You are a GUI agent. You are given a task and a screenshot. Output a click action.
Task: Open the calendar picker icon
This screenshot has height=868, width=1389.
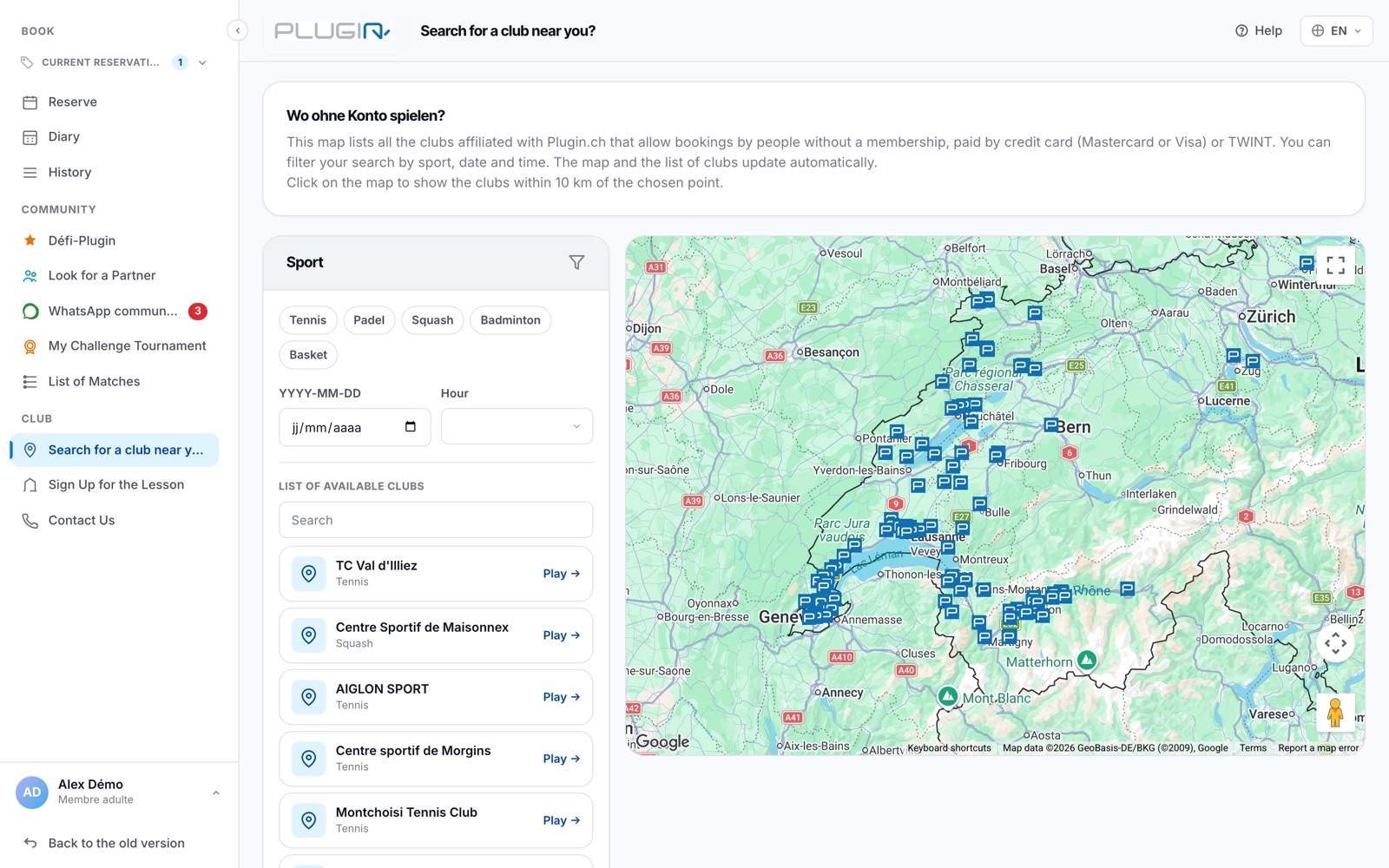[411, 427]
